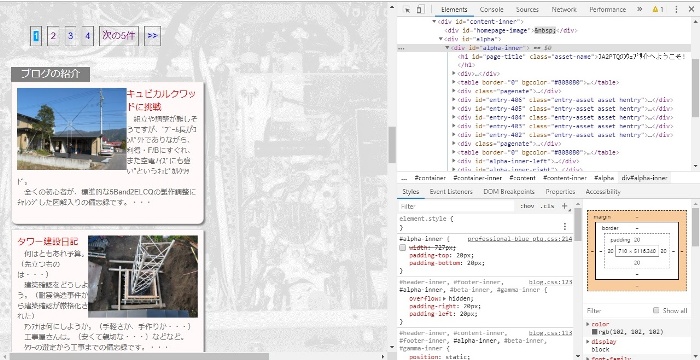
Task: Click the house and antenna photo thumbnail
Action: pos(71,129)
